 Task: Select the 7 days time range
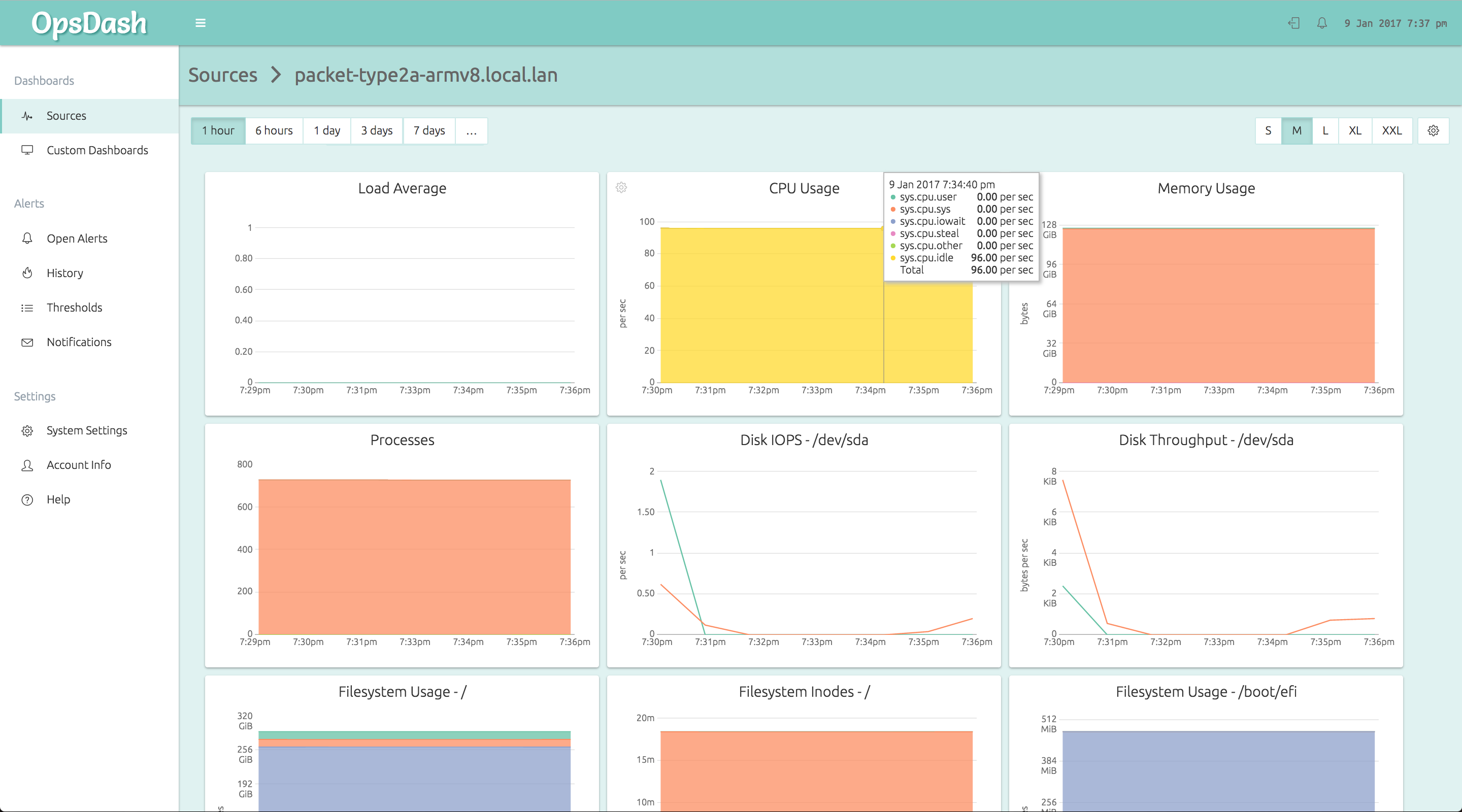pos(429,130)
